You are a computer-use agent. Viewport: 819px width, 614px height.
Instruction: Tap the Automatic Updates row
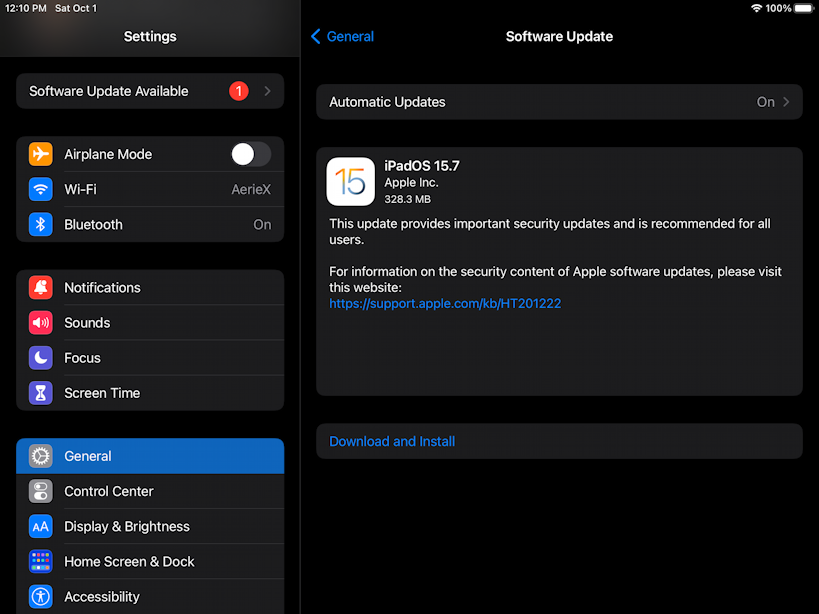click(x=559, y=102)
